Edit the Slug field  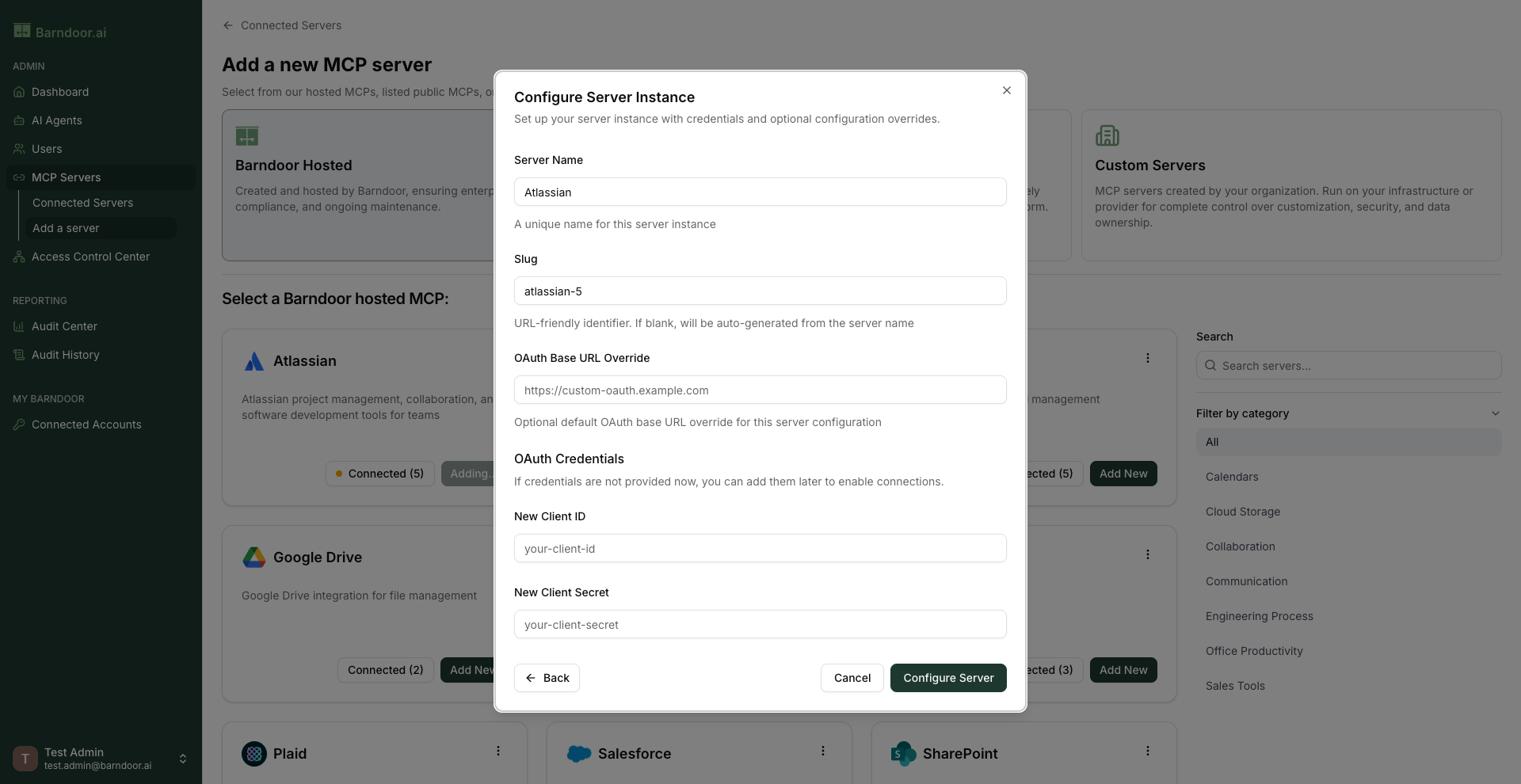pyautogui.click(x=760, y=291)
